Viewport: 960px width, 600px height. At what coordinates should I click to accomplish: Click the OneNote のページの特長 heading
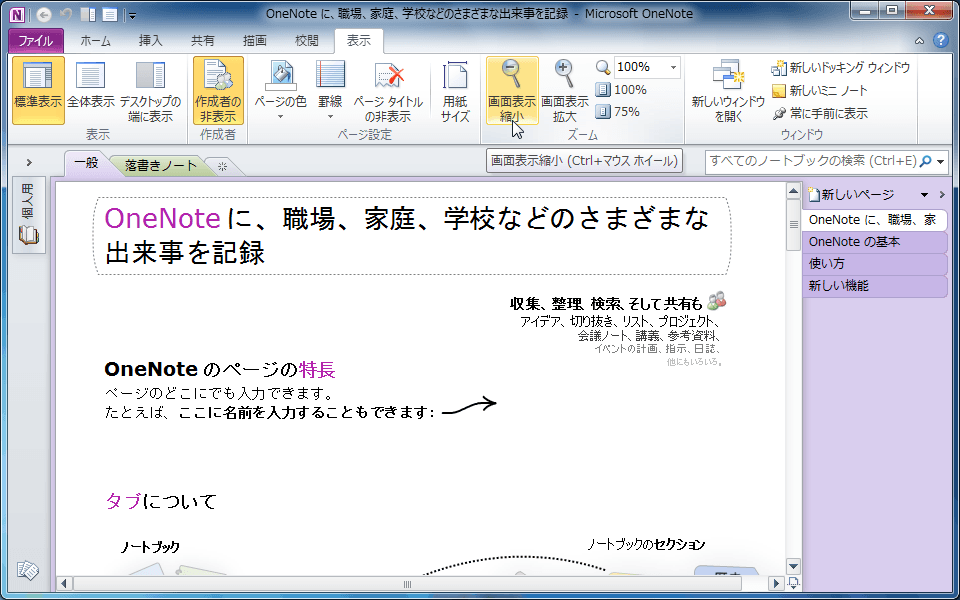coord(220,370)
